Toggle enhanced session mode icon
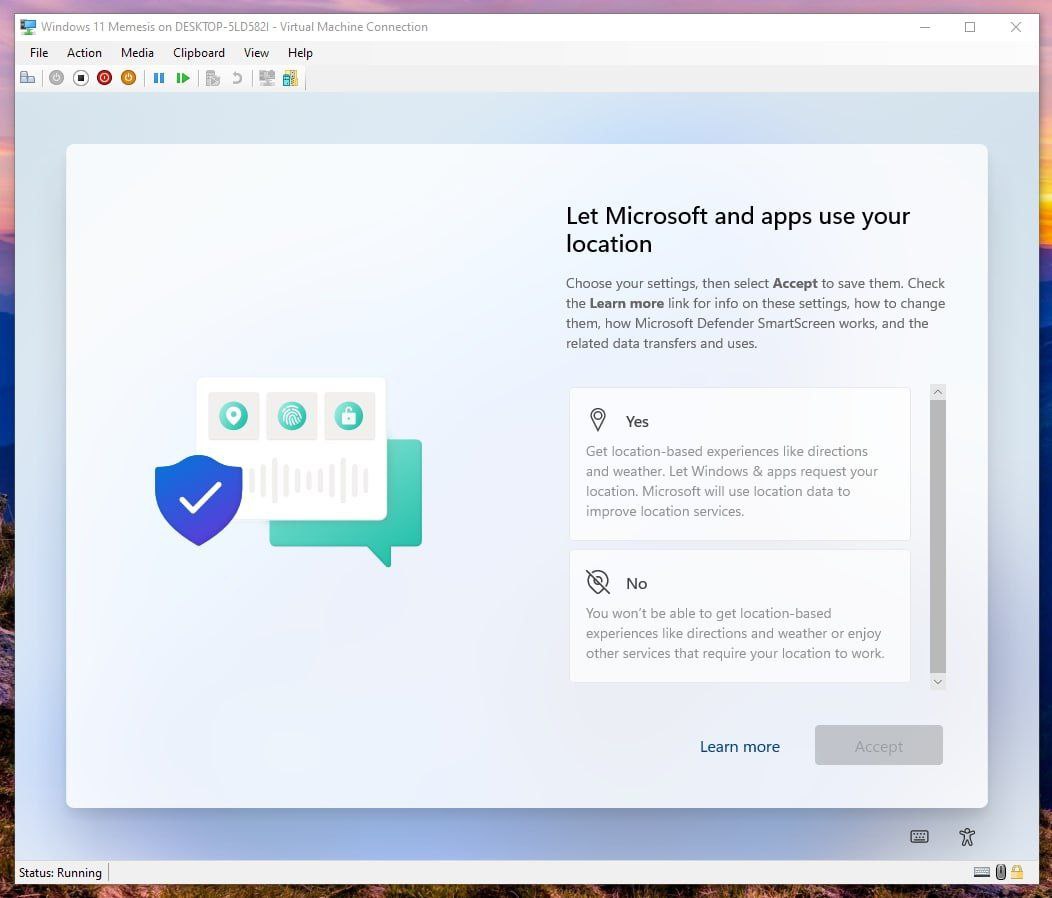 (267, 79)
